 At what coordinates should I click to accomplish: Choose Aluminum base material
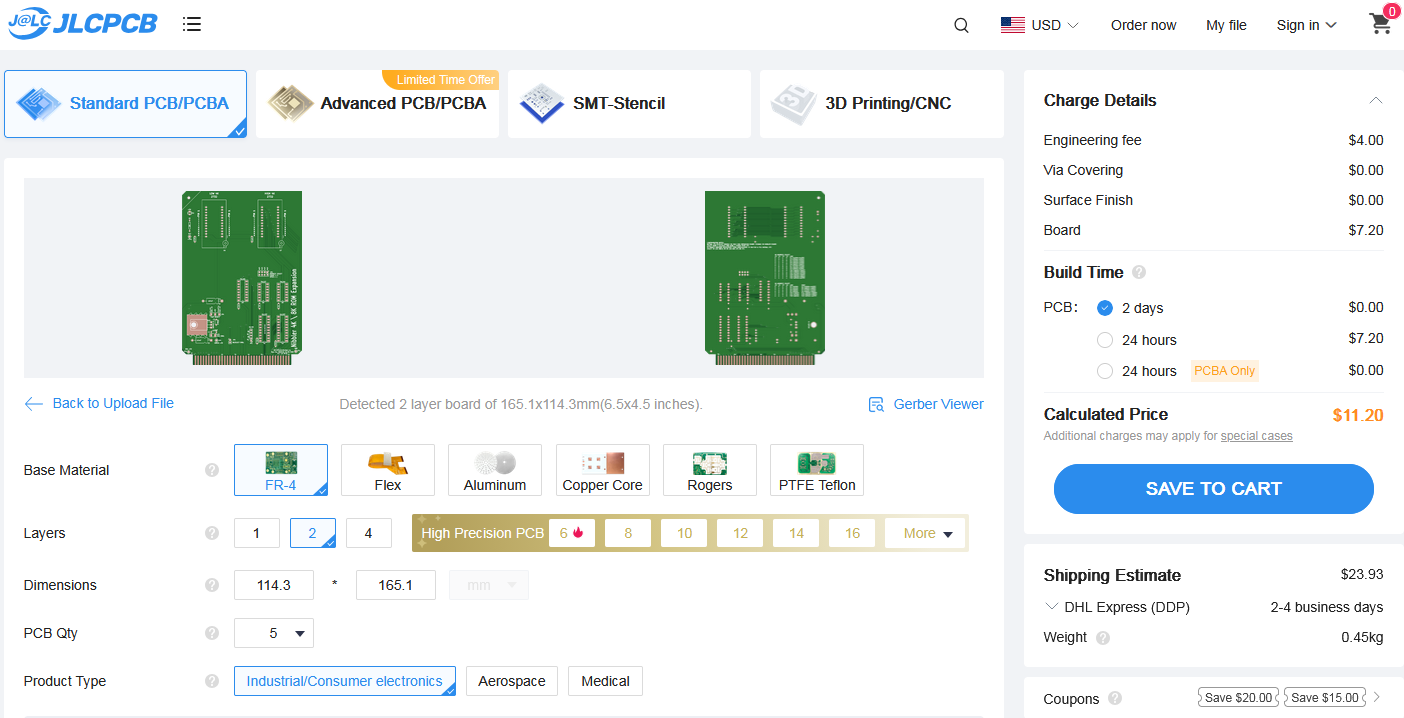click(x=495, y=470)
